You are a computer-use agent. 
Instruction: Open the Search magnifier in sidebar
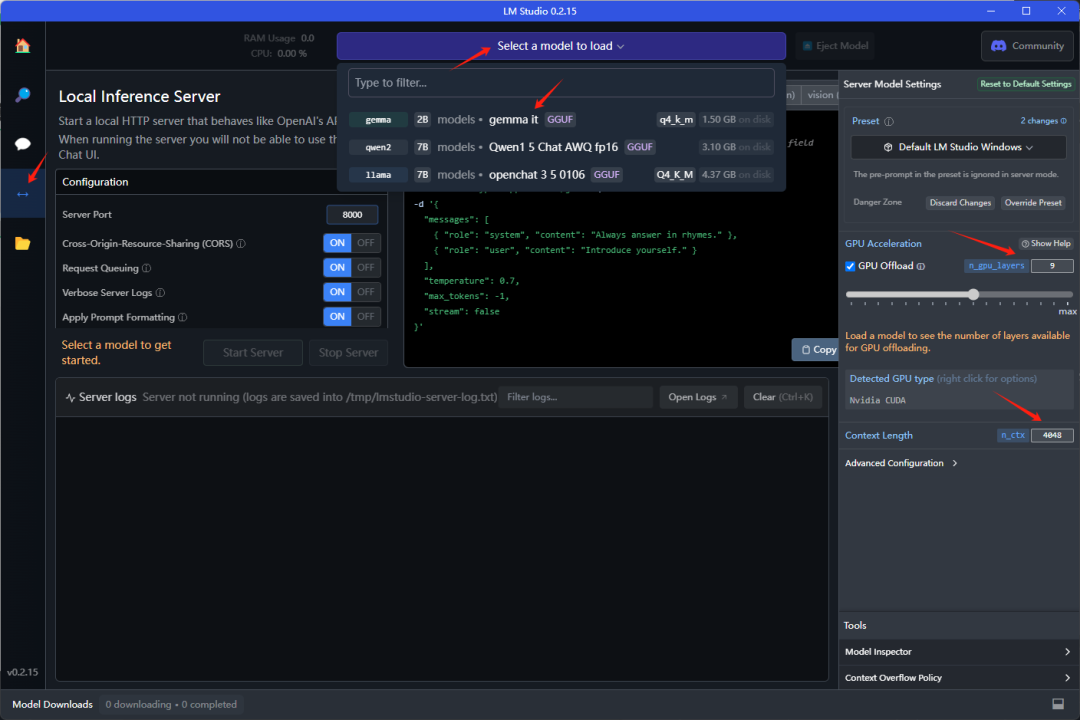(23, 95)
